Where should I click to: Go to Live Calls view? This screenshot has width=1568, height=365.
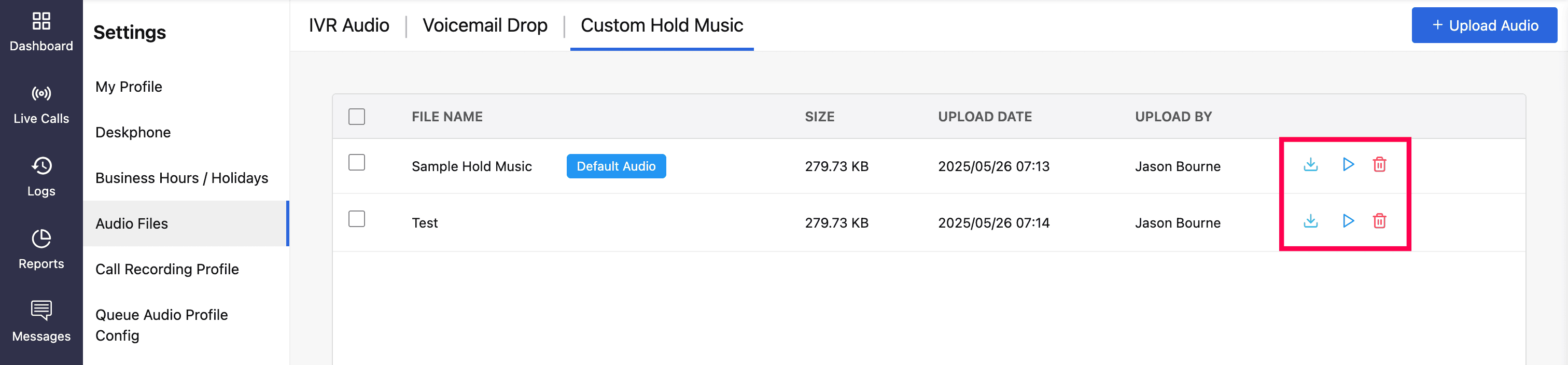tap(41, 105)
